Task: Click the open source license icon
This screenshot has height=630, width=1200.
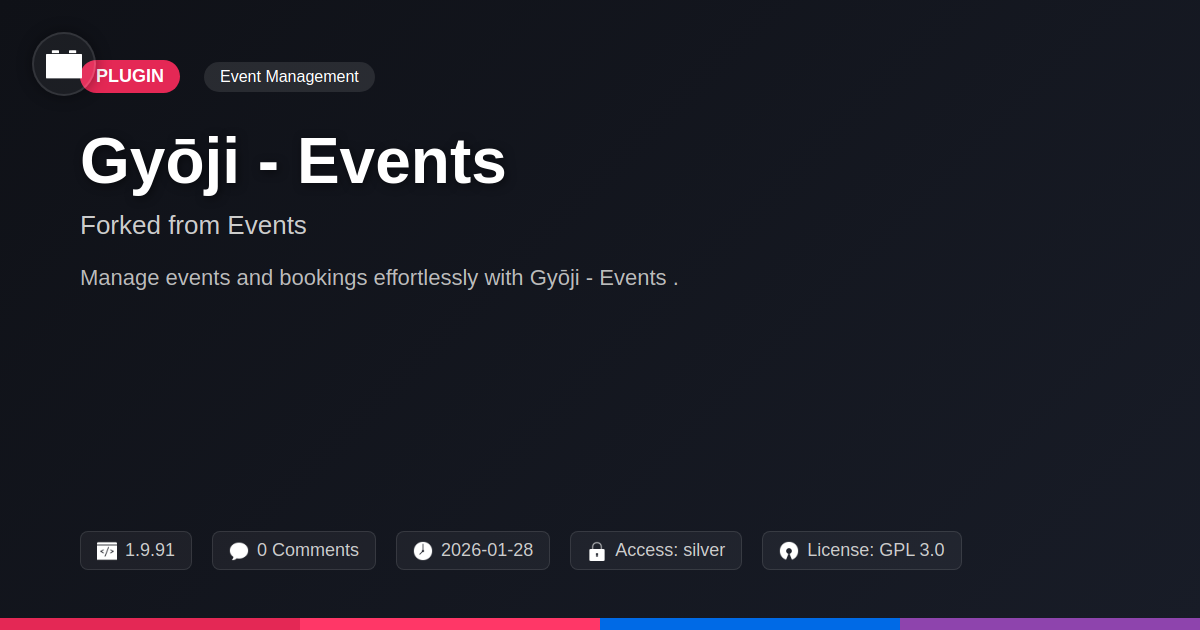Action: (x=789, y=551)
